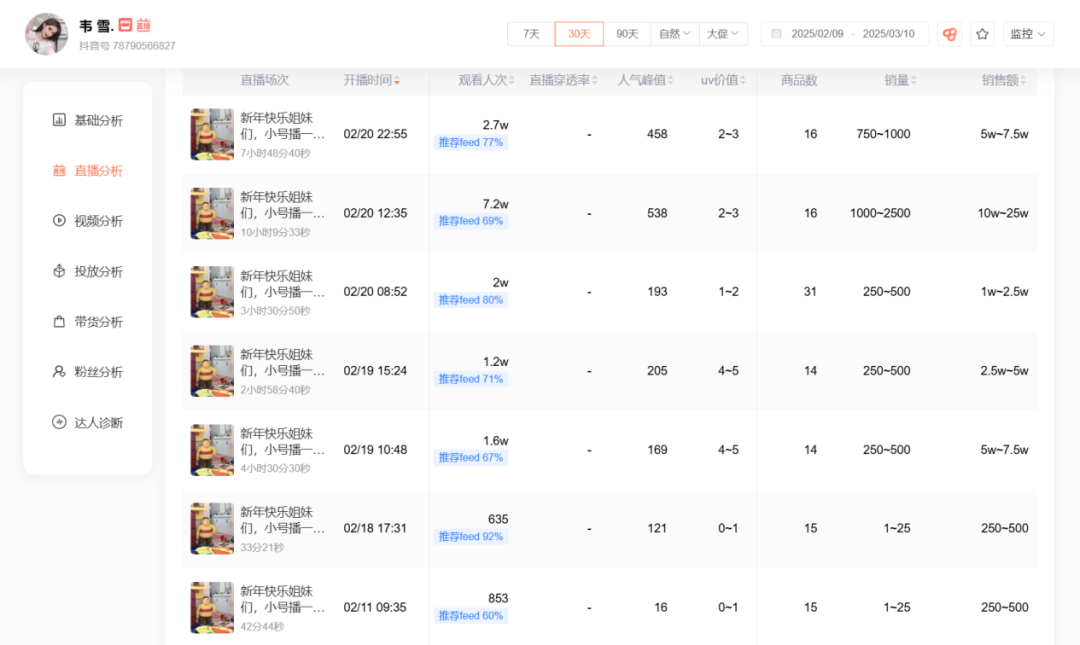Open the date range picker field

click(x=844, y=34)
